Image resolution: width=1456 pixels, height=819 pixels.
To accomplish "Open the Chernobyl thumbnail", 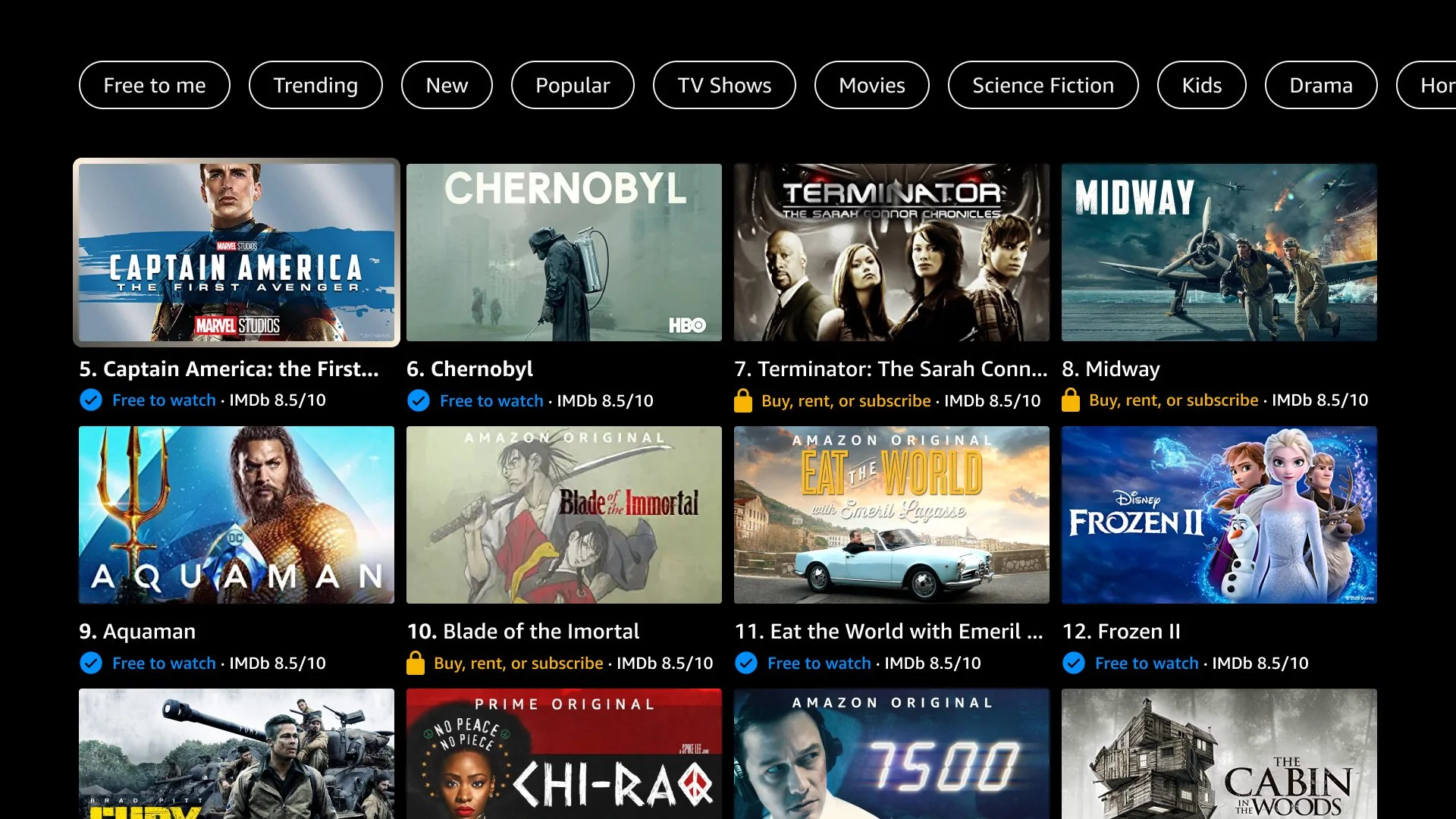I will click(x=564, y=253).
